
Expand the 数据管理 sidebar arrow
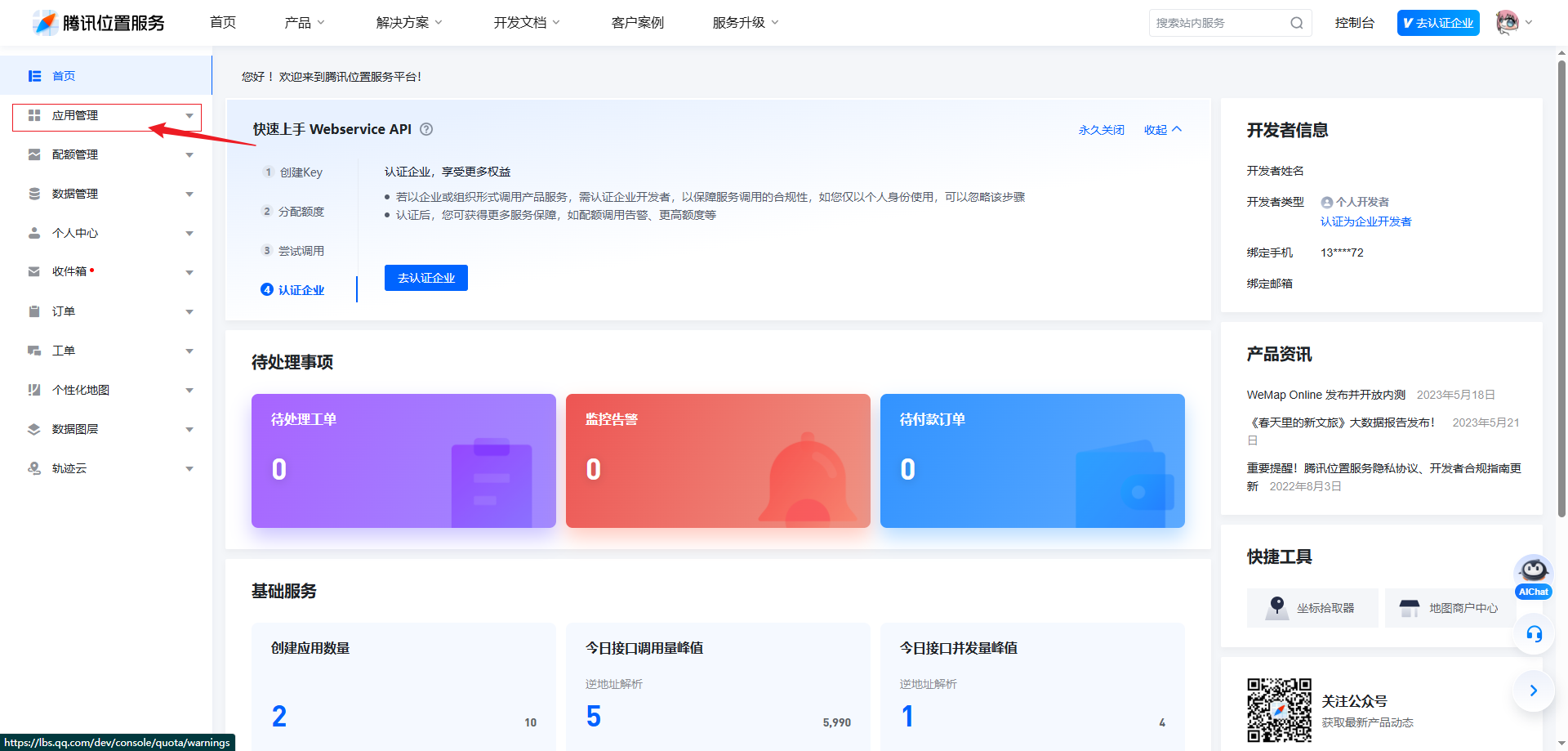189,194
